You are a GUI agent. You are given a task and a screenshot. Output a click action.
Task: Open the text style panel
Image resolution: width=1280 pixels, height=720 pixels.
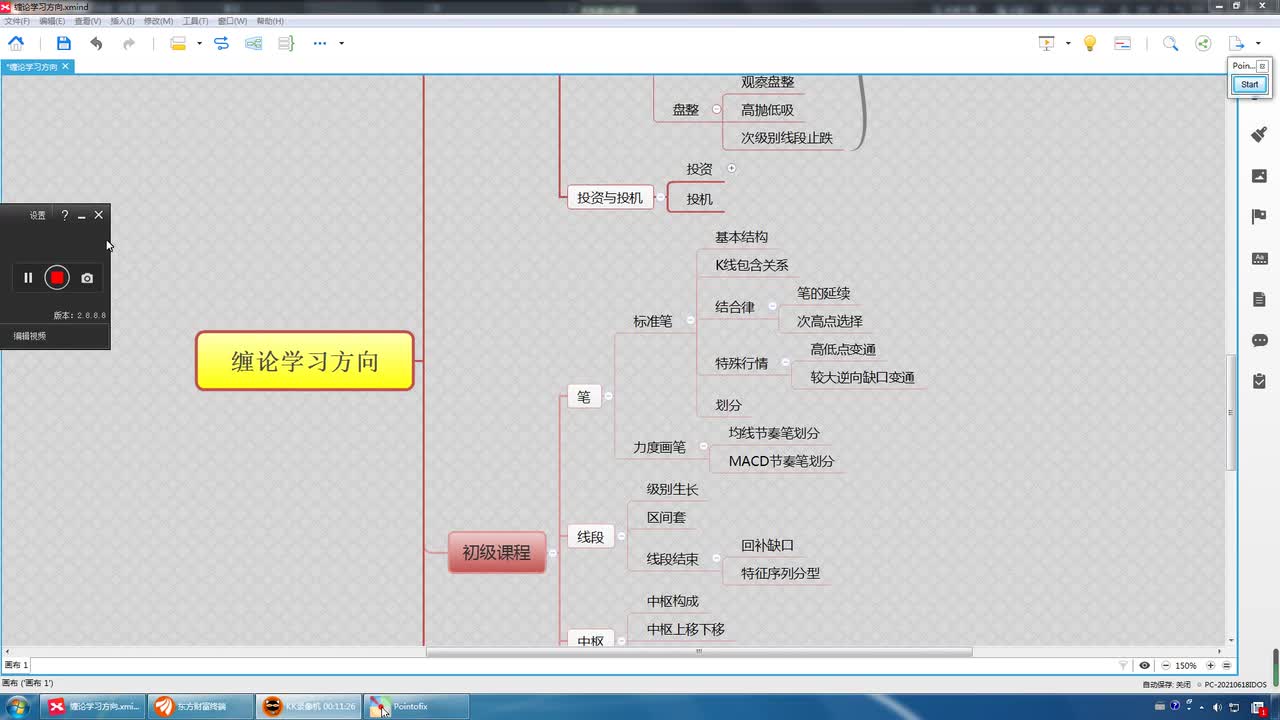click(1260, 258)
